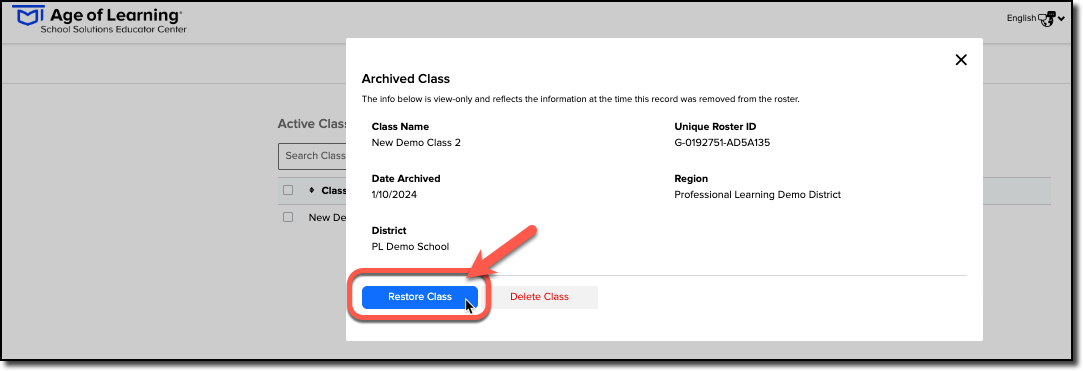The height and width of the screenshot is (371, 1083).
Task: Open the New De… class row
Action: (x=327, y=218)
